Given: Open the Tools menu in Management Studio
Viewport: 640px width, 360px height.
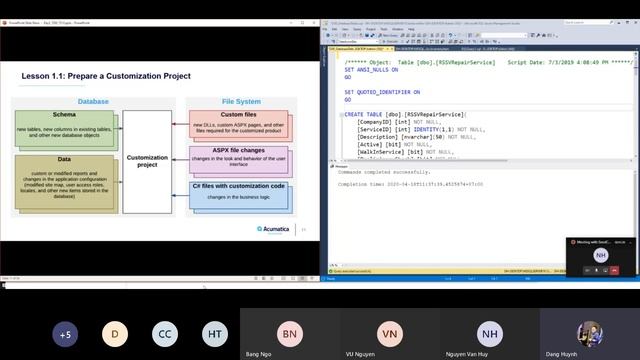Looking at the screenshot, I should click(x=384, y=29).
